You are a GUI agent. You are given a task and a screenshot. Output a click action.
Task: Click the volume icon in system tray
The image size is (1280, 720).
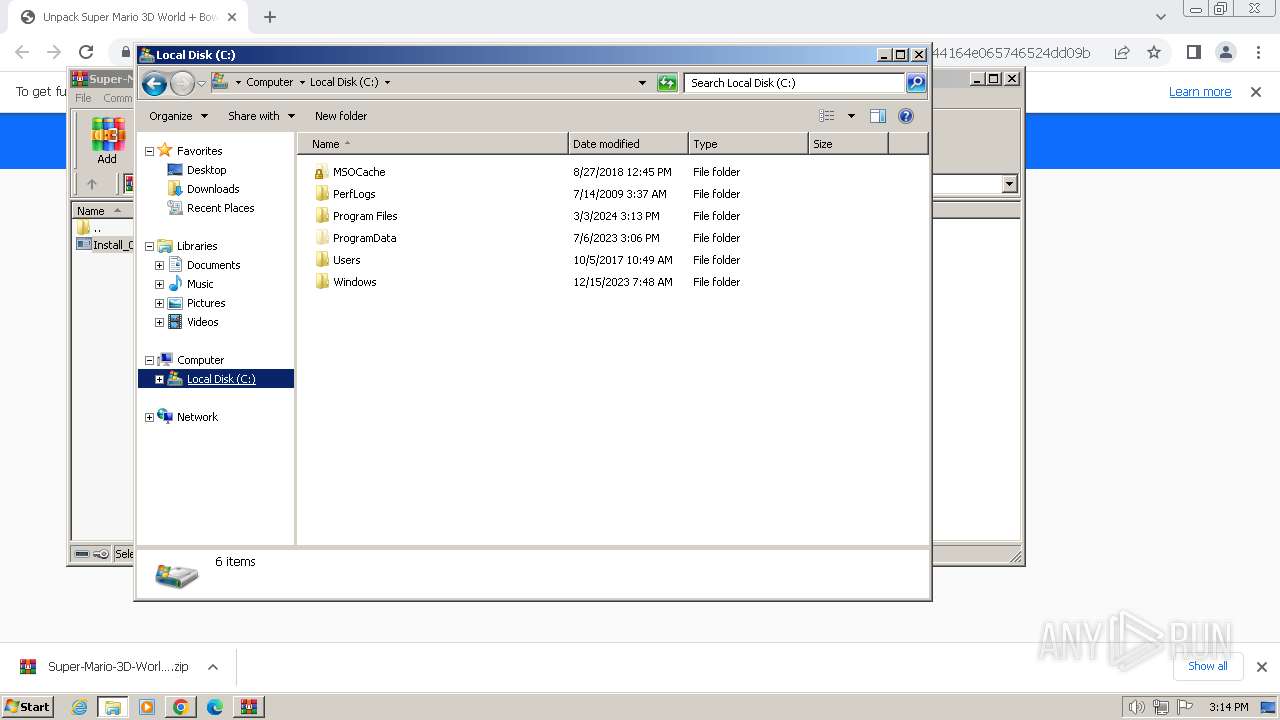(1136, 707)
